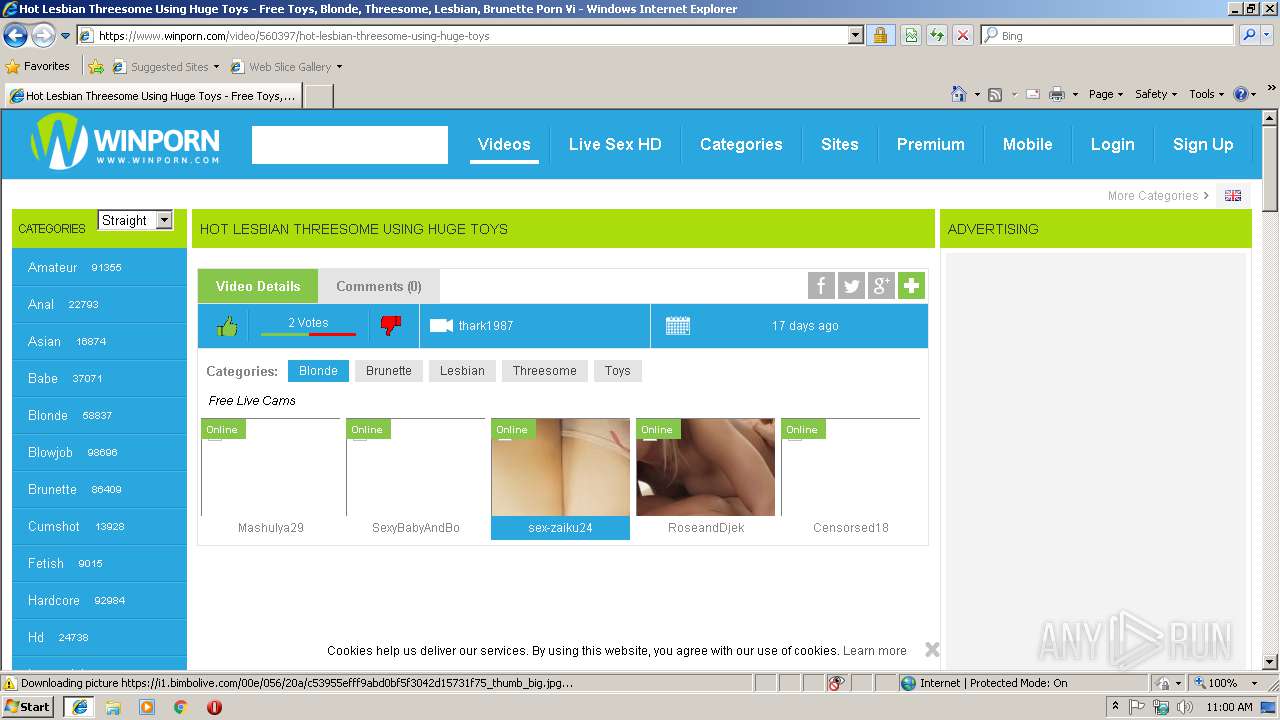Viewport: 1280px width, 720px height.
Task: Click the UK flag language icon
Action: pos(1233,196)
